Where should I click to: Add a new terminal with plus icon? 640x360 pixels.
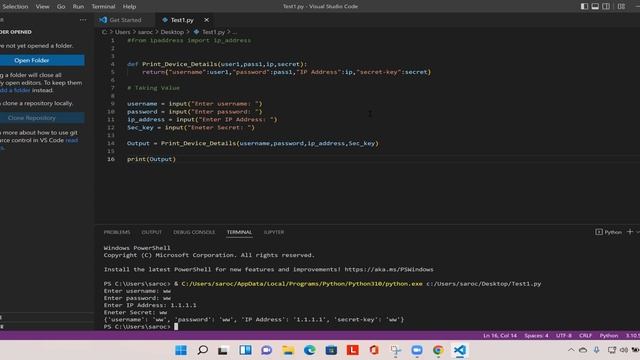[x=630, y=232]
